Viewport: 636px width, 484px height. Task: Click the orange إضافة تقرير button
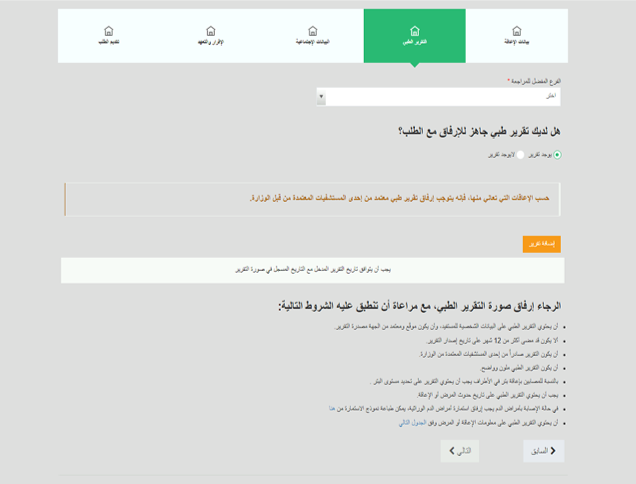(541, 244)
